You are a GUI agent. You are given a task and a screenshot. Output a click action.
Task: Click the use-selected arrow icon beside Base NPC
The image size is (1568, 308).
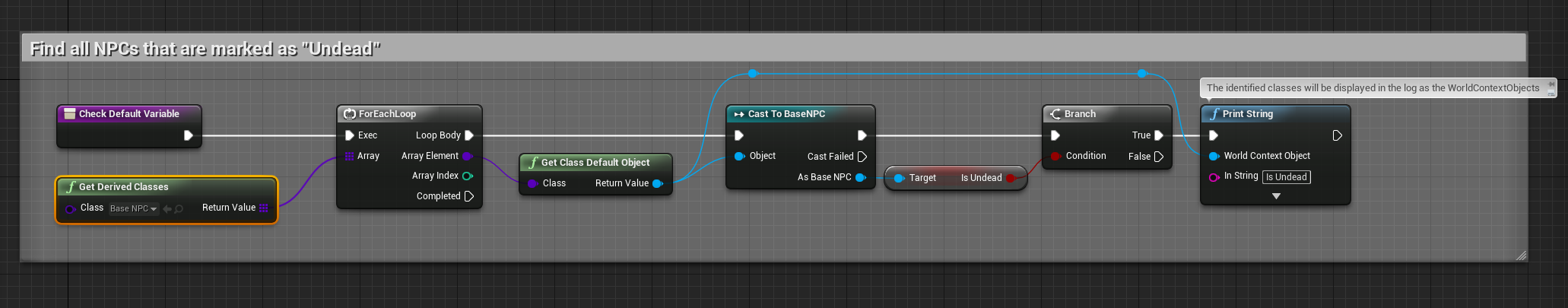coord(167,208)
